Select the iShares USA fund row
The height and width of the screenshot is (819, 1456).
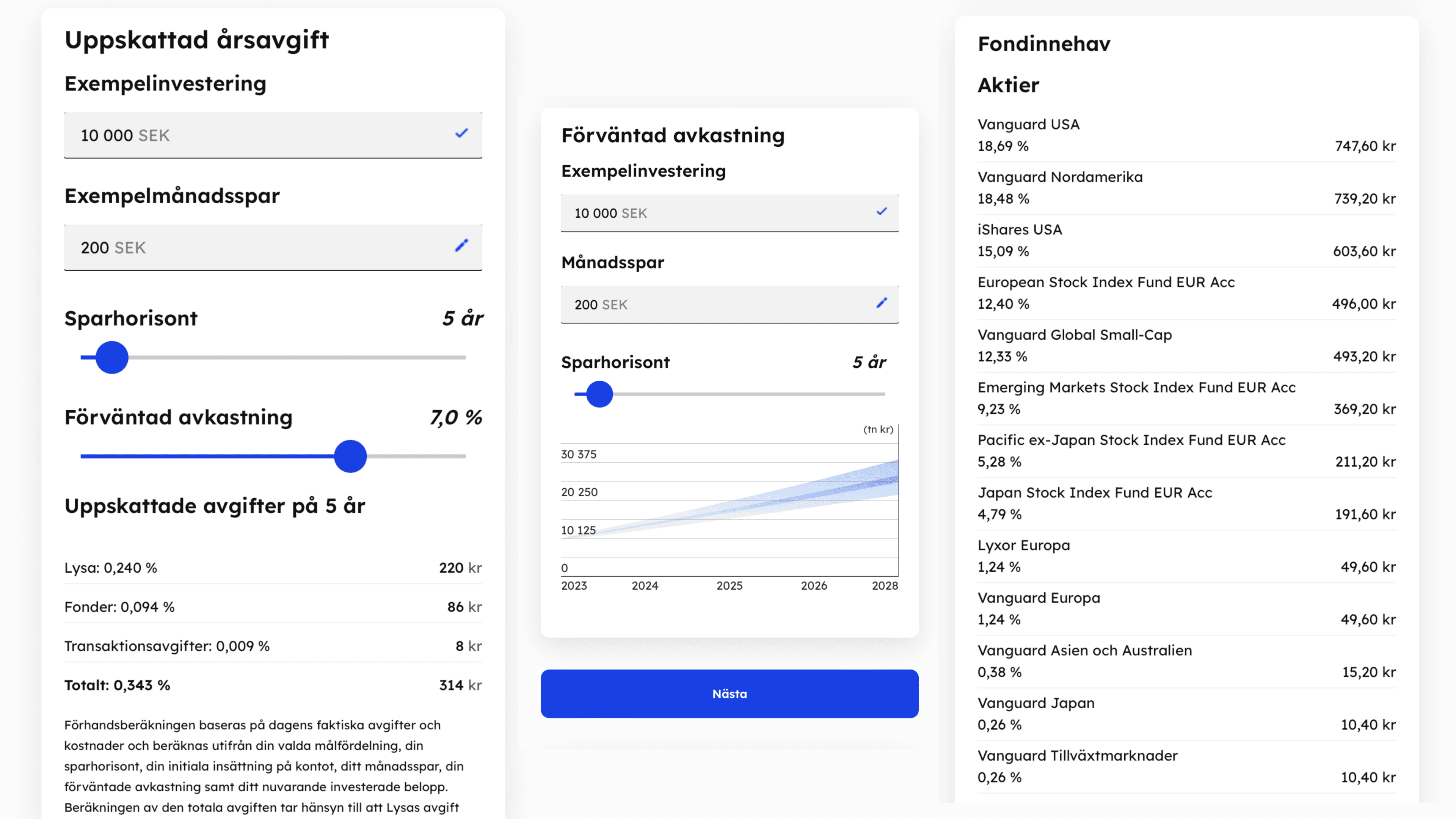[1186, 240]
